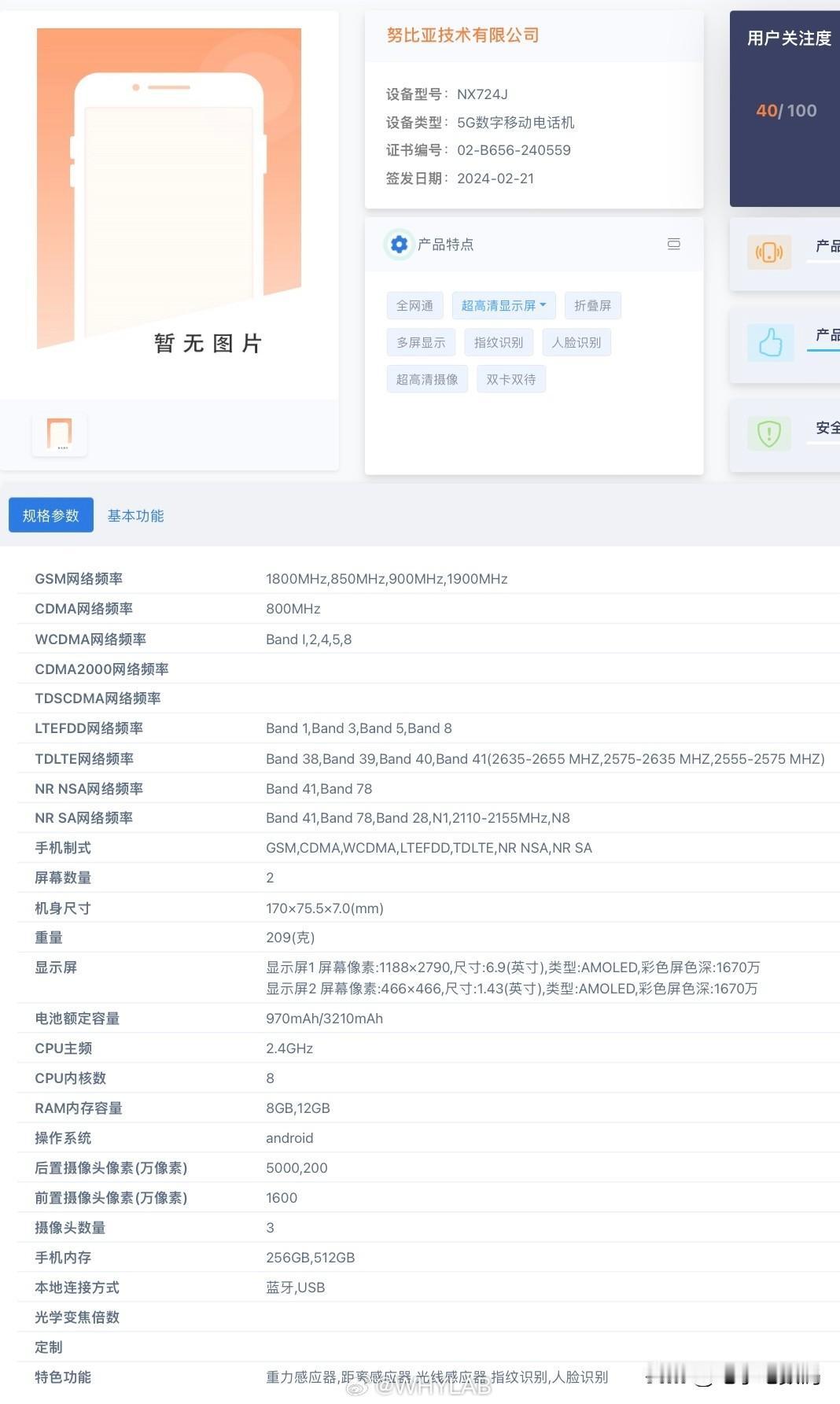Collapse the 产品特点 panel via its window icon
Image resolution: width=840 pixels, height=1404 pixels.
coord(674,244)
